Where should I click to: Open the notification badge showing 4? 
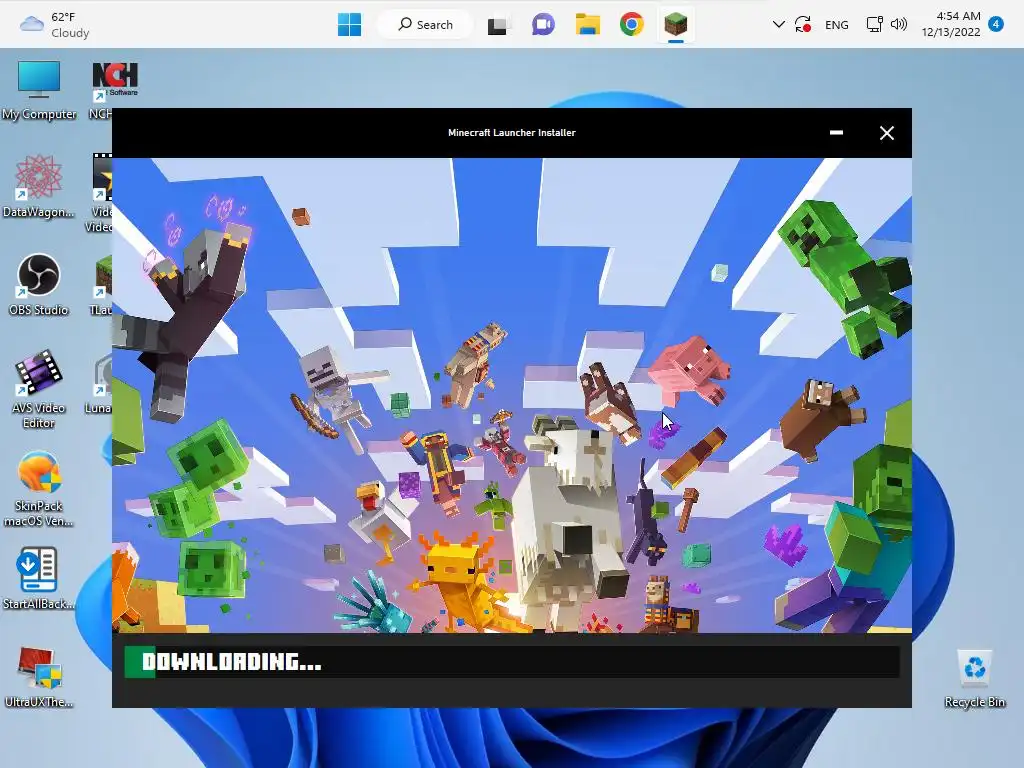click(996, 24)
